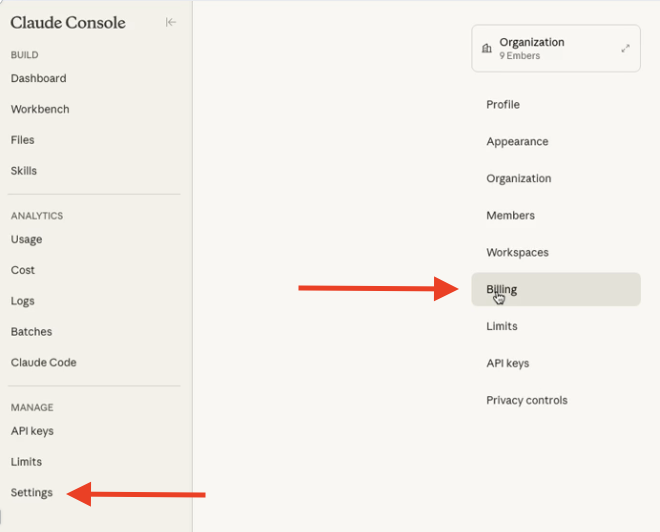660x532 pixels.
Task: Open Privacy controls settings
Action: [x=526, y=401]
